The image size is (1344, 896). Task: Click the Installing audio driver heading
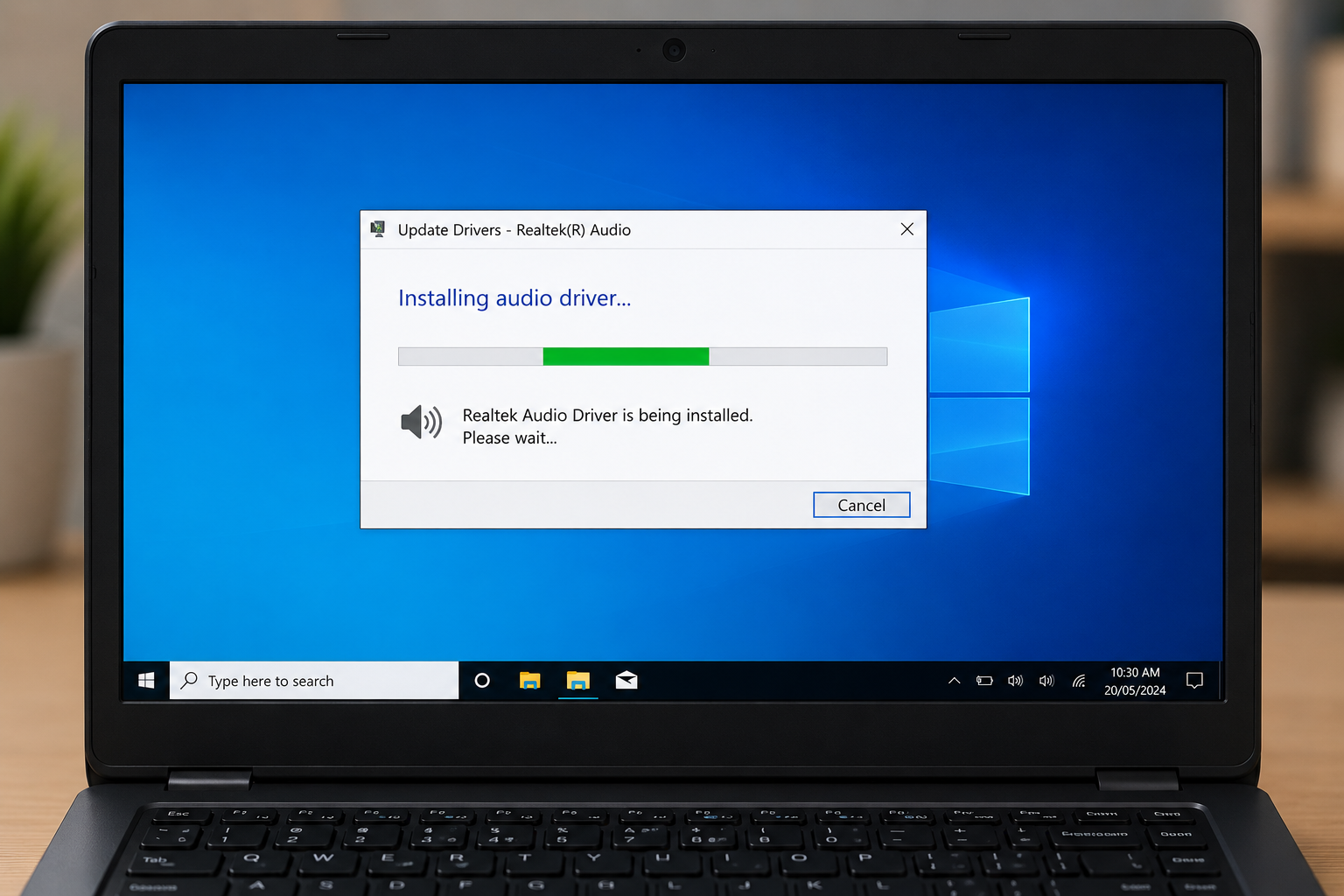[x=514, y=298]
